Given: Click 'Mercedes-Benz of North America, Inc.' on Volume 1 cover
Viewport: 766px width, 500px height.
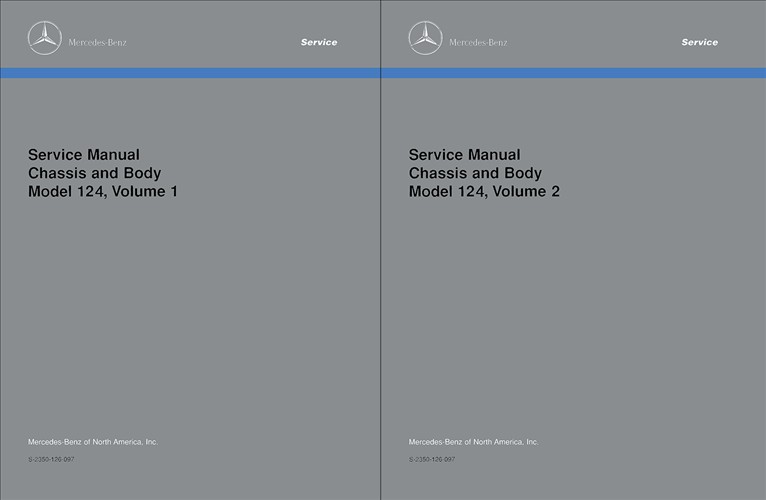Looking at the screenshot, I should click(x=93, y=442).
